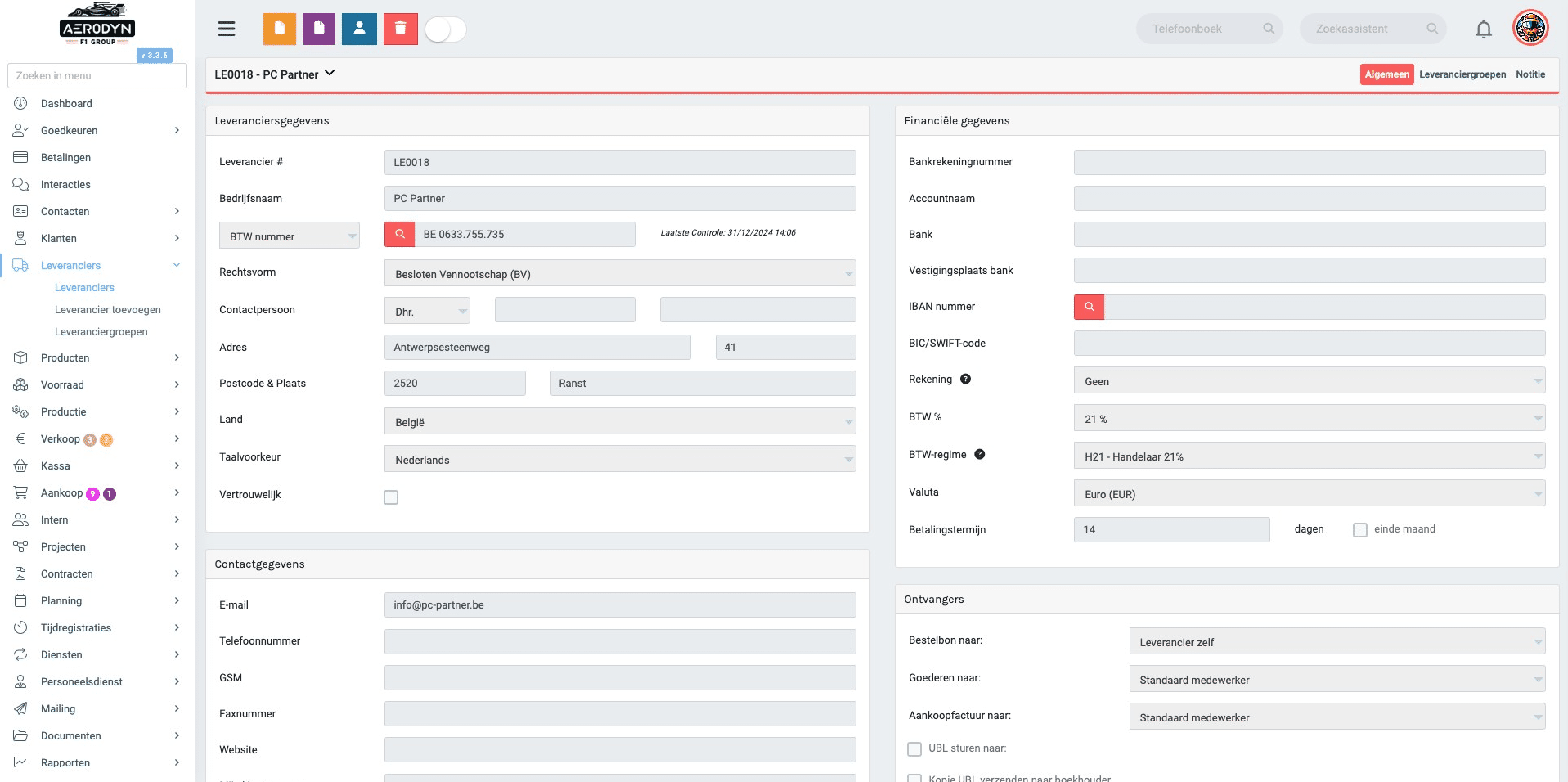Show help for BTW-regime field
This screenshot has height=782, width=1568.
click(x=979, y=455)
